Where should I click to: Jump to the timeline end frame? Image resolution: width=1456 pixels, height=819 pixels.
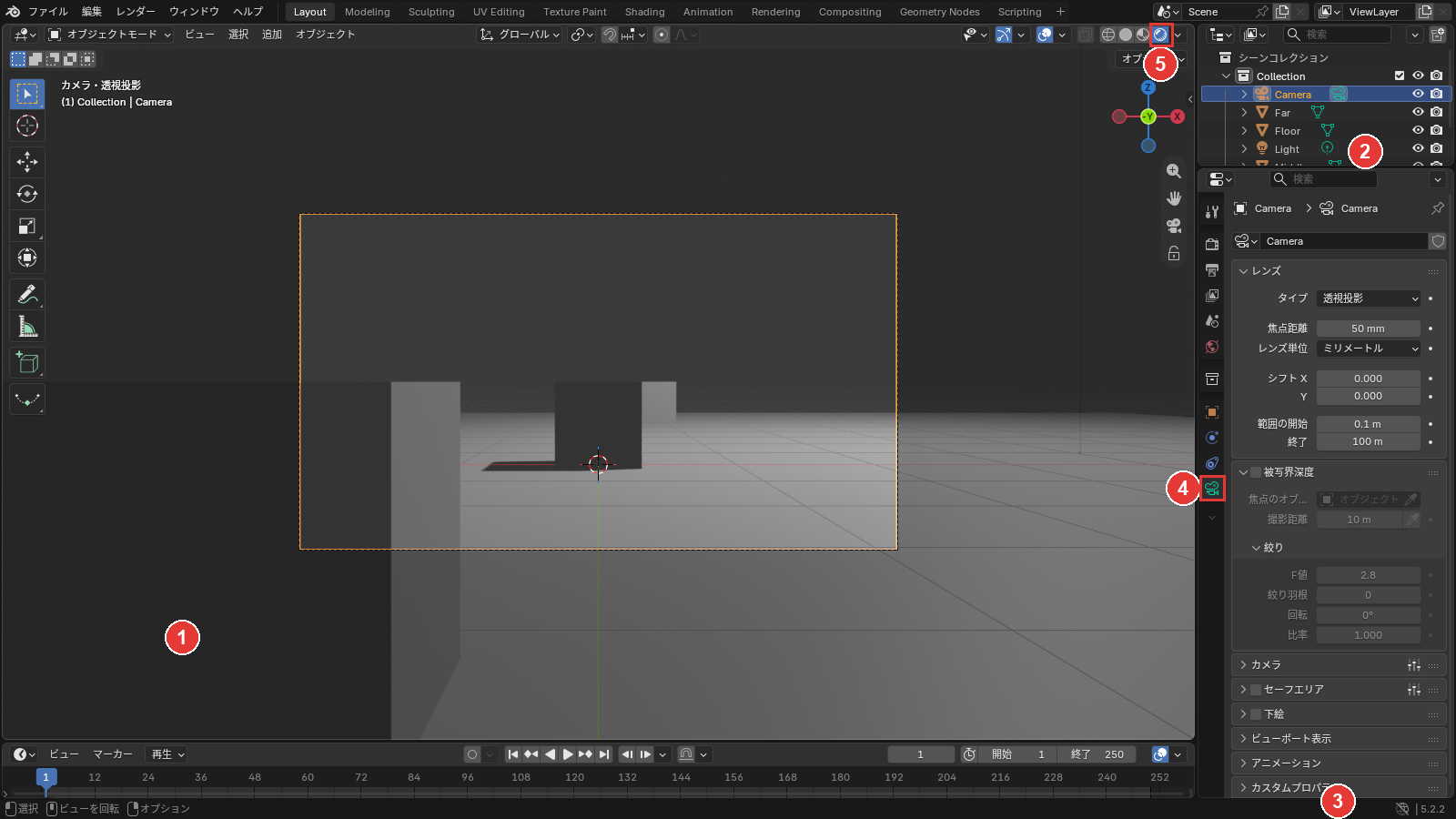tap(604, 754)
